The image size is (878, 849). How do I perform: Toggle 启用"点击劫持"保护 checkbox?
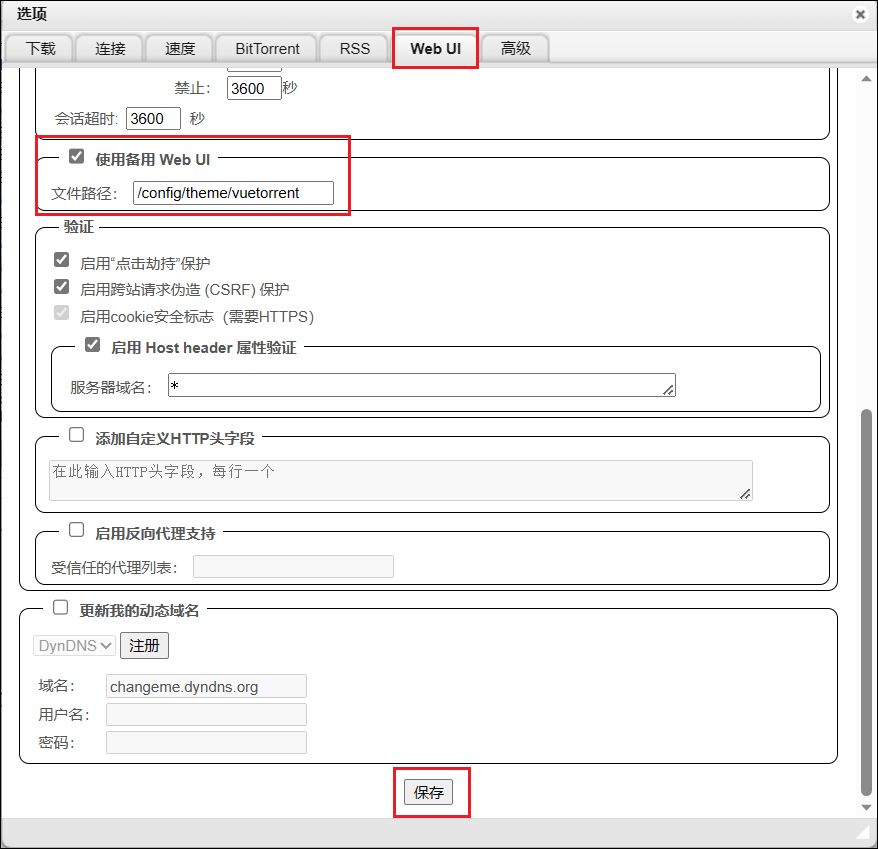(62, 262)
